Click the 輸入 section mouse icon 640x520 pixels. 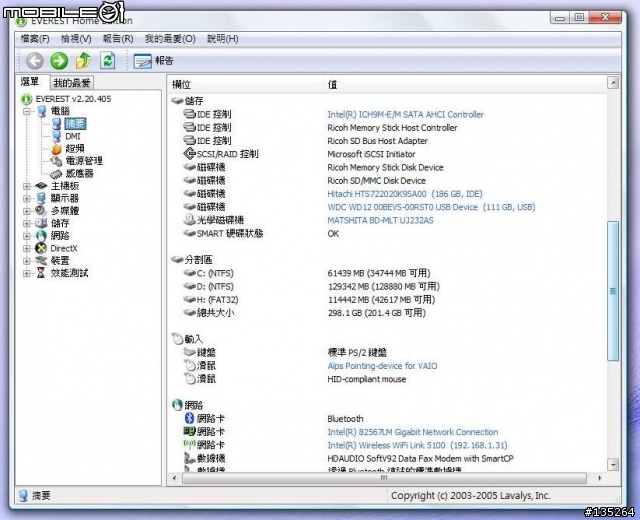pyautogui.click(x=177, y=338)
